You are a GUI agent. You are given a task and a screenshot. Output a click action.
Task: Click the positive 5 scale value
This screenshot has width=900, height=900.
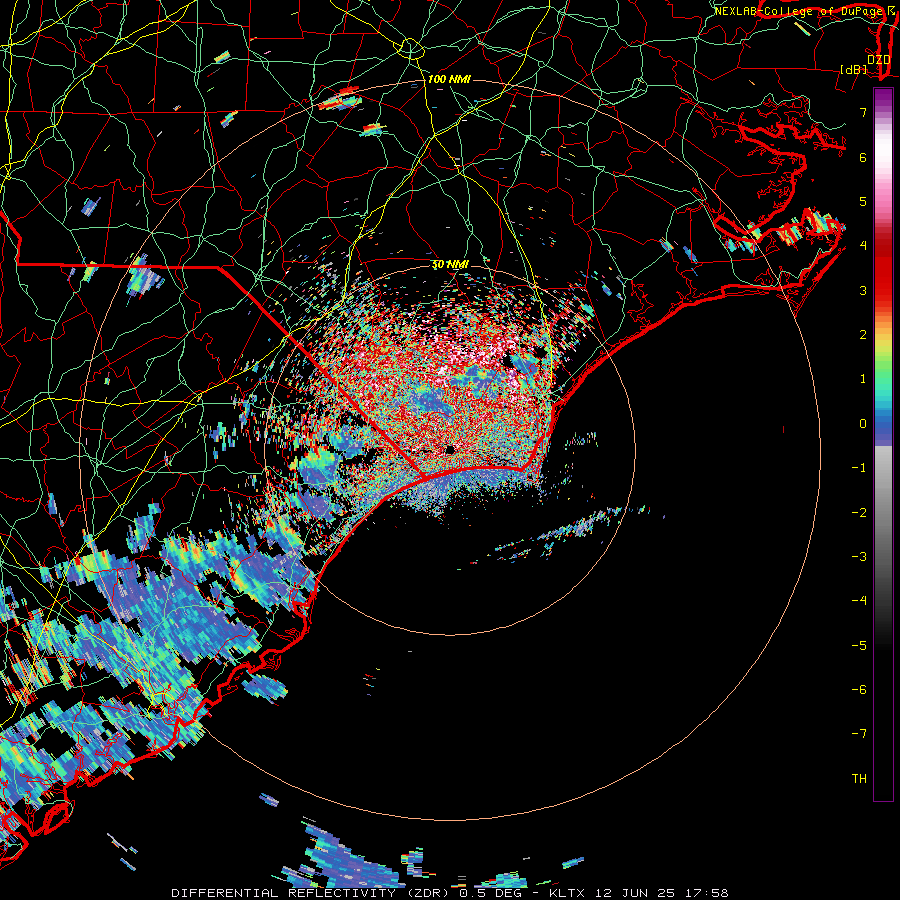pos(863,201)
